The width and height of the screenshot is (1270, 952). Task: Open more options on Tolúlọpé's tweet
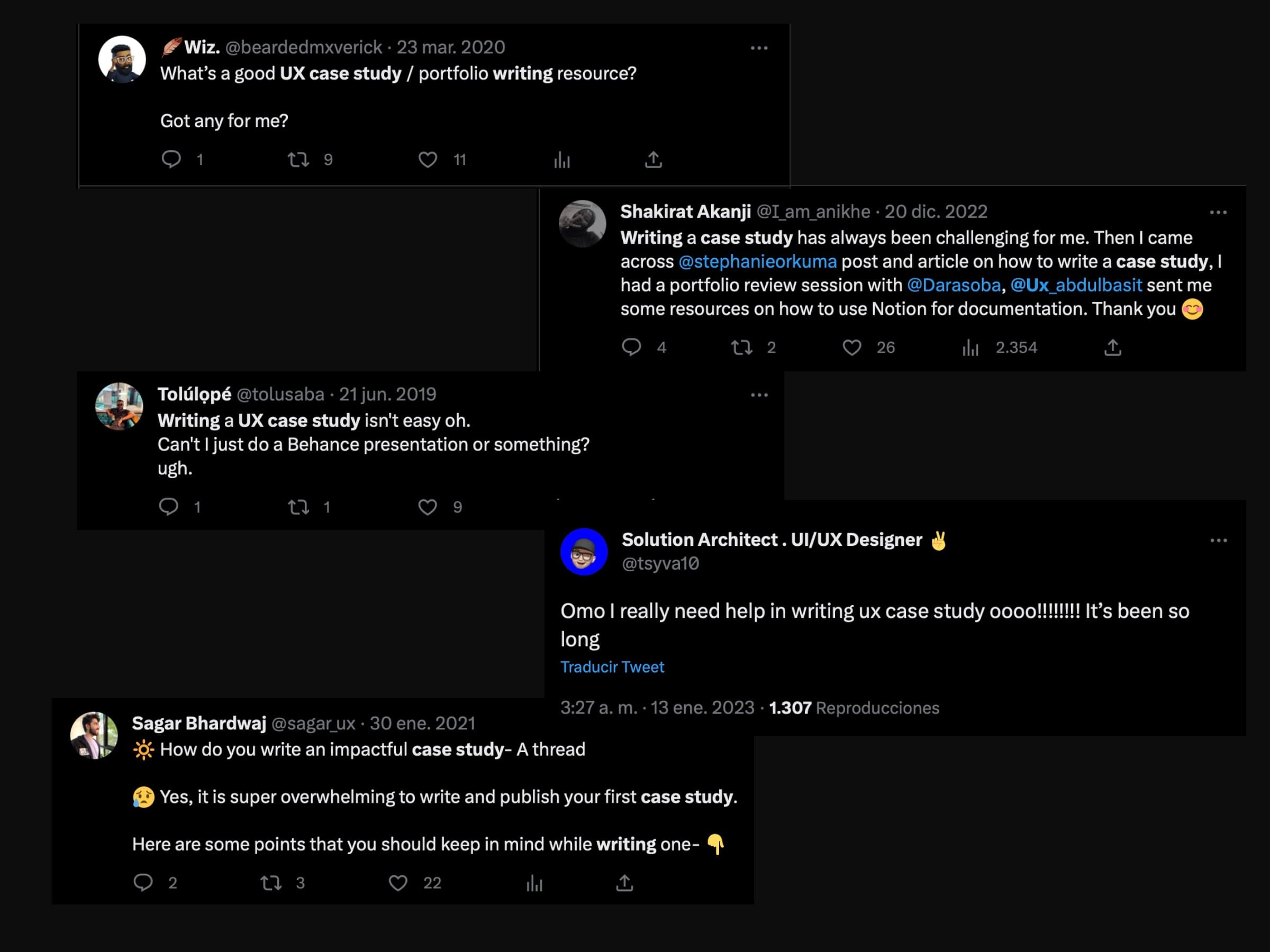(759, 395)
